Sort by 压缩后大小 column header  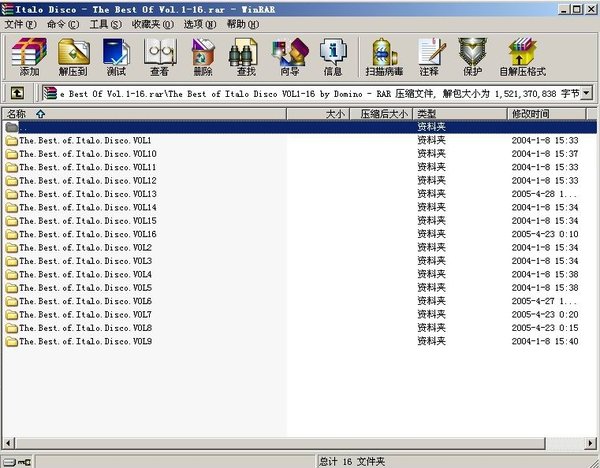tap(382, 114)
